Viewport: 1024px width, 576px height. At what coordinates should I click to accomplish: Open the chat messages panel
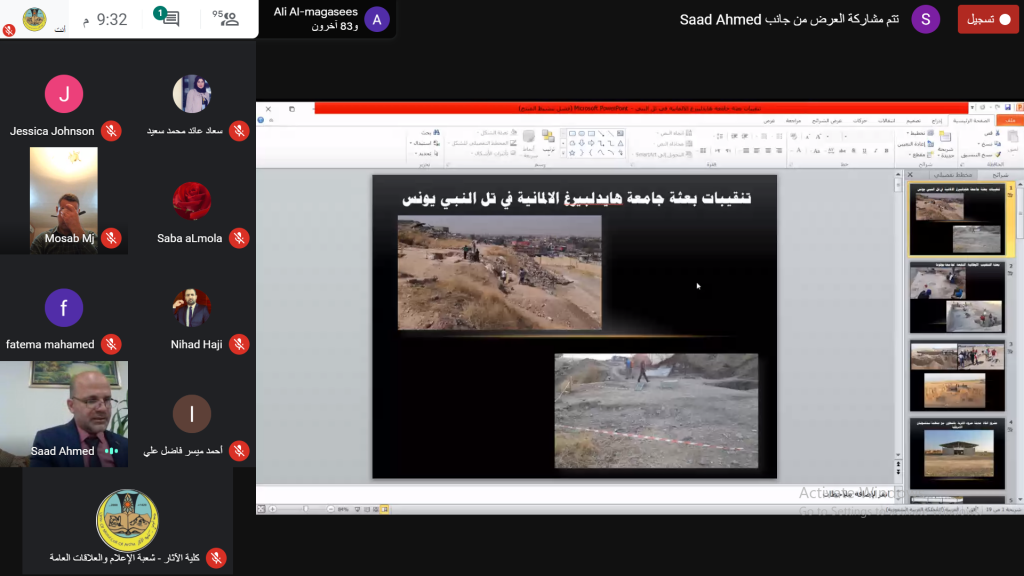170,19
